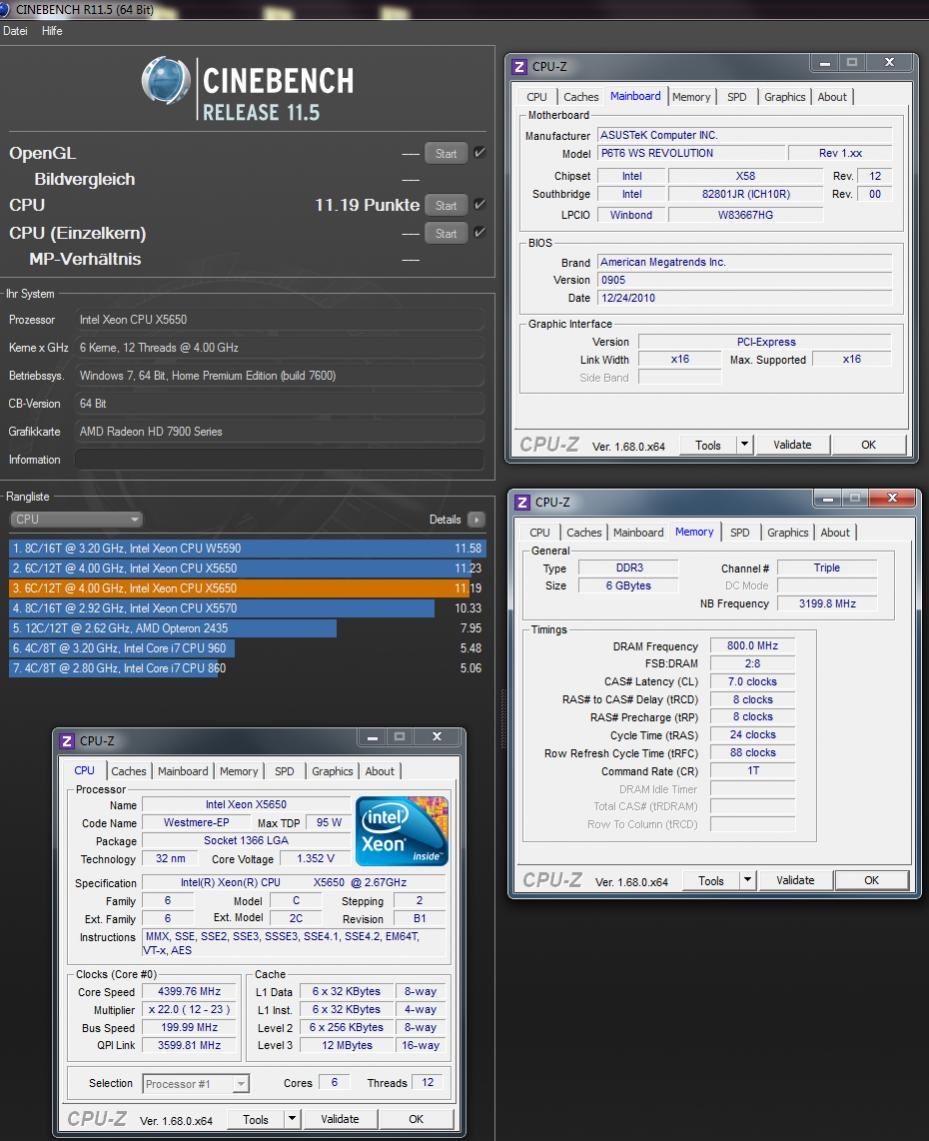Click the P6T6 WS REVOLUTION model field
Image resolution: width=929 pixels, height=1141 pixels.
point(691,154)
